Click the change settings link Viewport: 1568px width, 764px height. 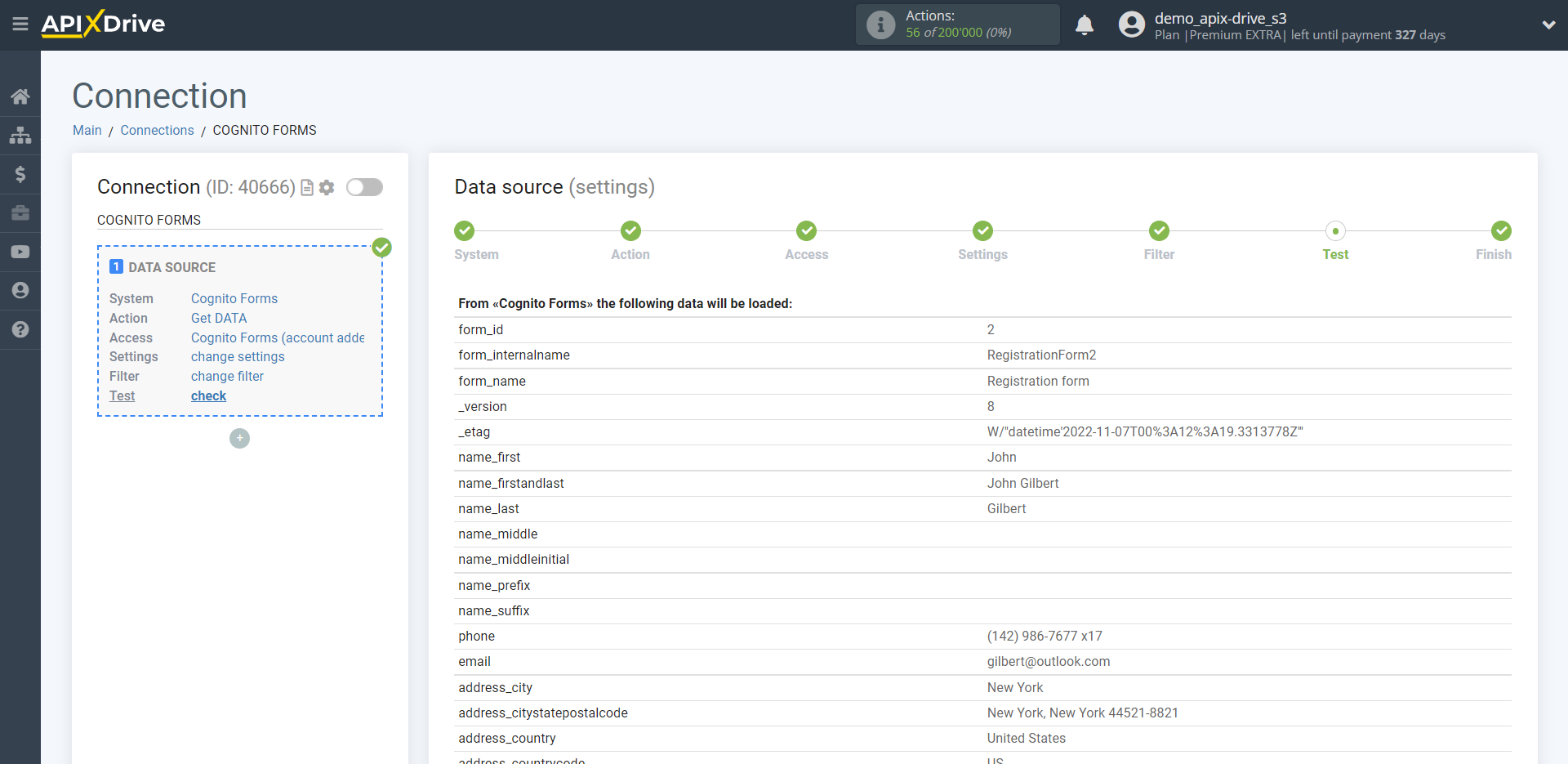[x=238, y=357]
